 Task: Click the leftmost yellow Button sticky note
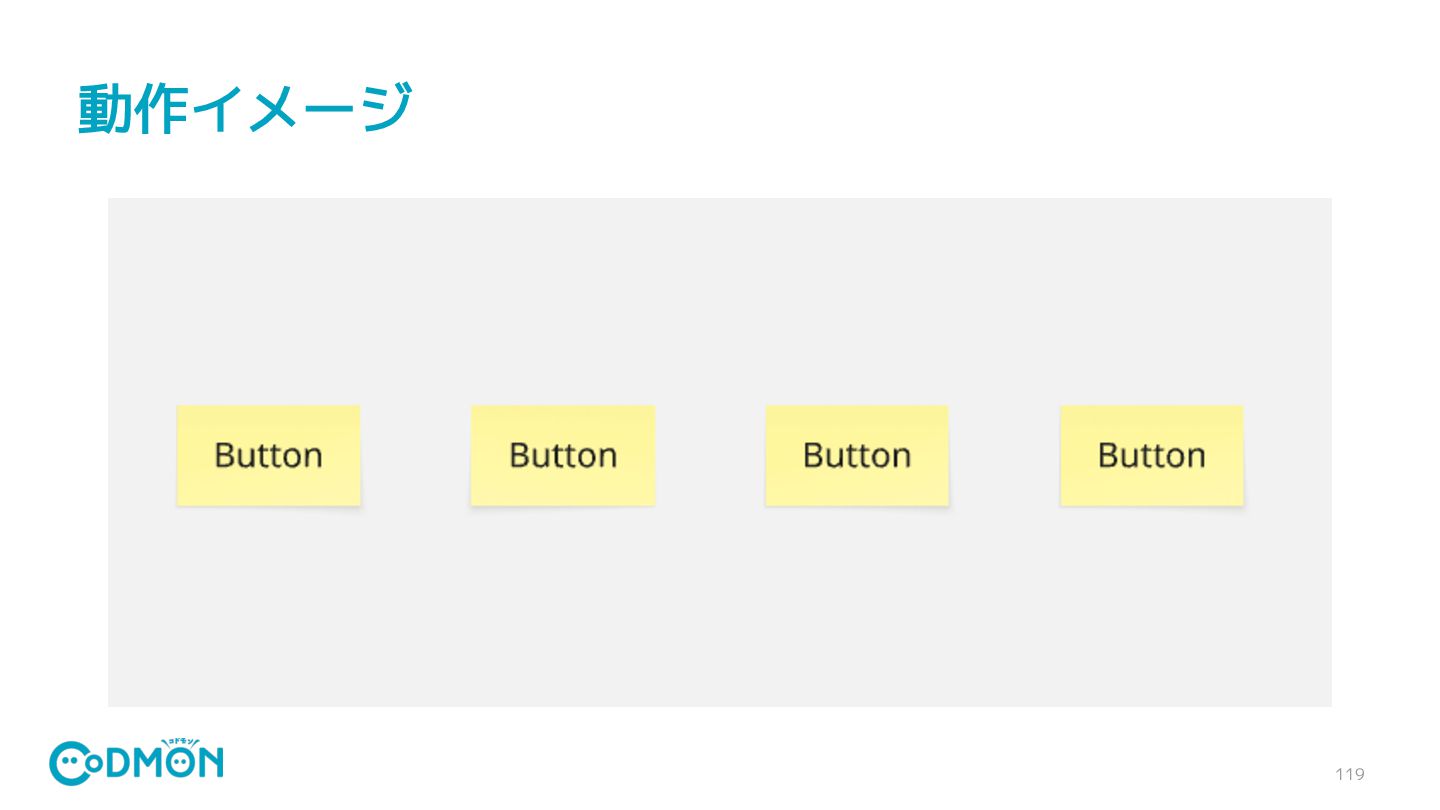click(x=268, y=455)
